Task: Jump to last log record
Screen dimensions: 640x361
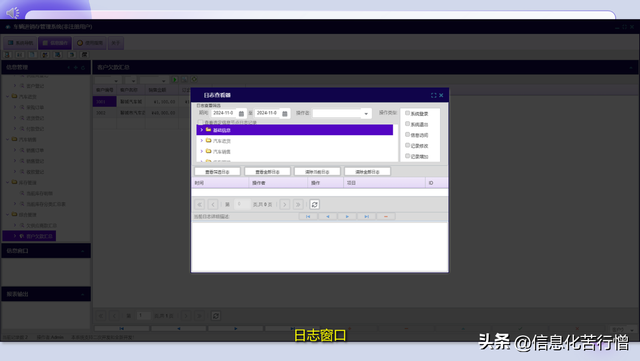Action: tap(367, 216)
